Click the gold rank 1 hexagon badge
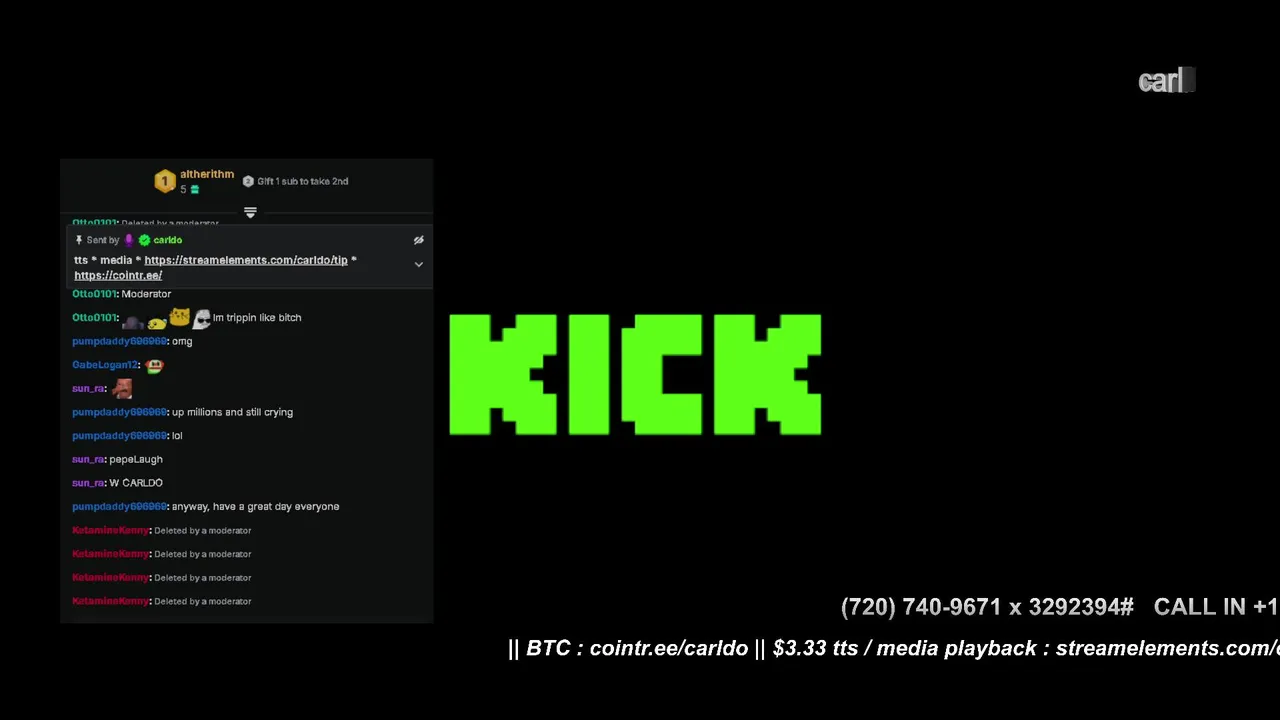The height and width of the screenshot is (720, 1280). 165,181
